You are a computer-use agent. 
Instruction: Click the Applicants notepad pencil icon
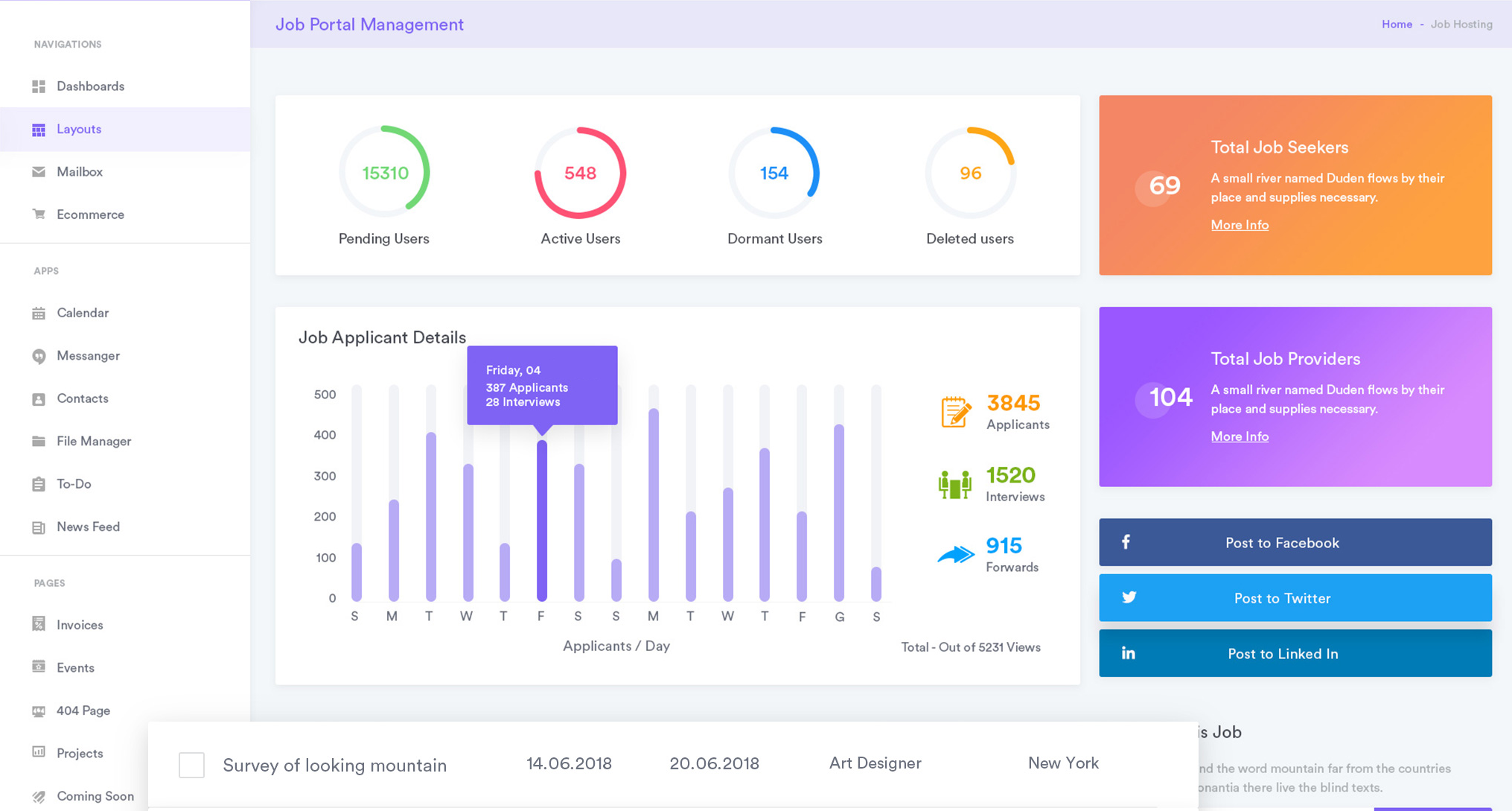point(955,412)
